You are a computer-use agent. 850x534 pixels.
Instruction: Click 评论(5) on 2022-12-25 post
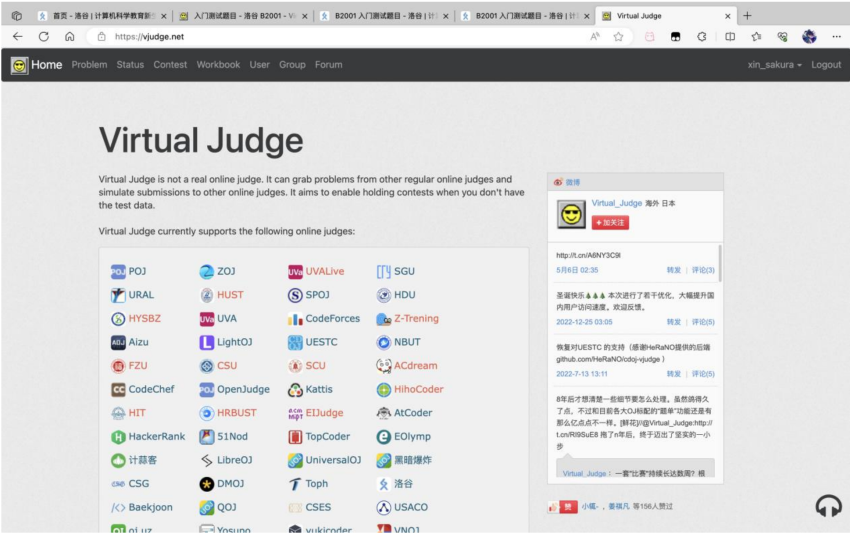pos(703,322)
